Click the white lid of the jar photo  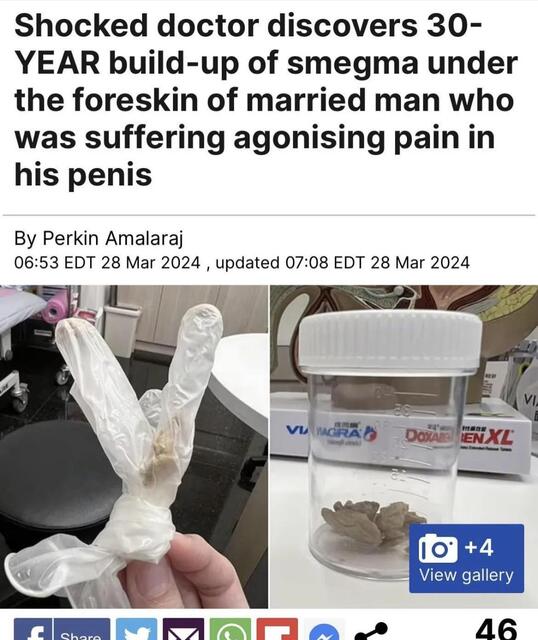point(391,341)
